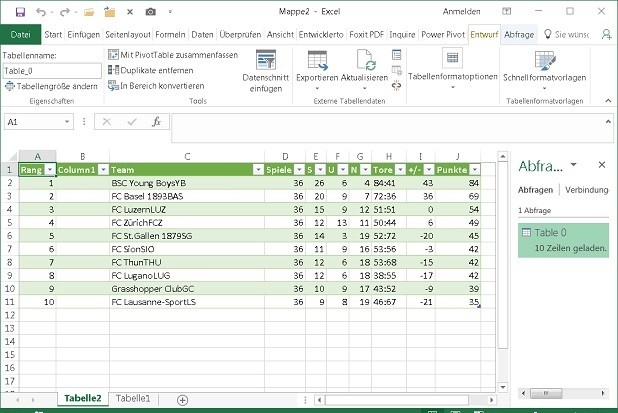Close the Abfragen pane
Image resolution: width=618 pixels, height=413 pixels.
tap(602, 165)
